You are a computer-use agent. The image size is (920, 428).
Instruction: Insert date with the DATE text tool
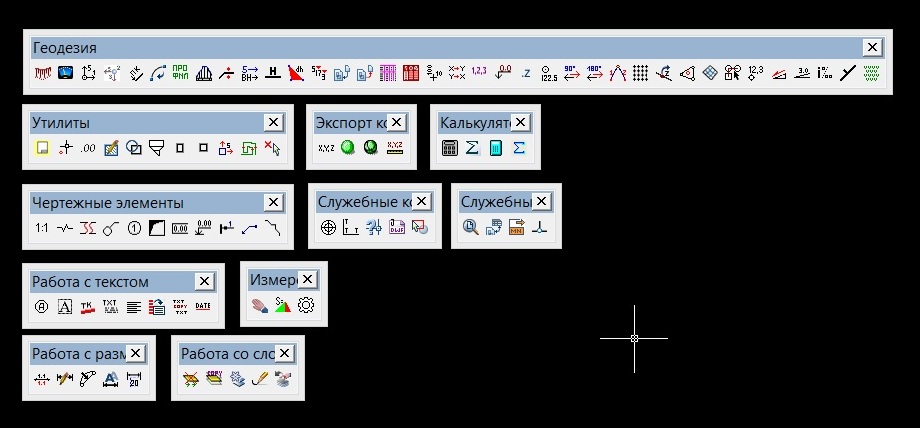coord(203,306)
